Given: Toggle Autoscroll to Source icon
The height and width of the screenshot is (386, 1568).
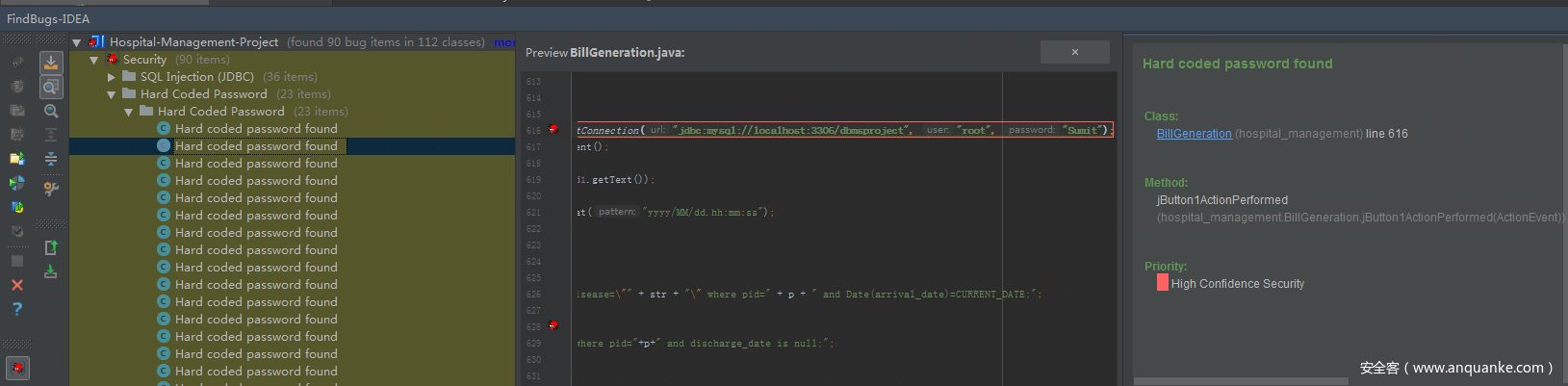Looking at the screenshot, I should pyautogui.click(x=51, y=63).
